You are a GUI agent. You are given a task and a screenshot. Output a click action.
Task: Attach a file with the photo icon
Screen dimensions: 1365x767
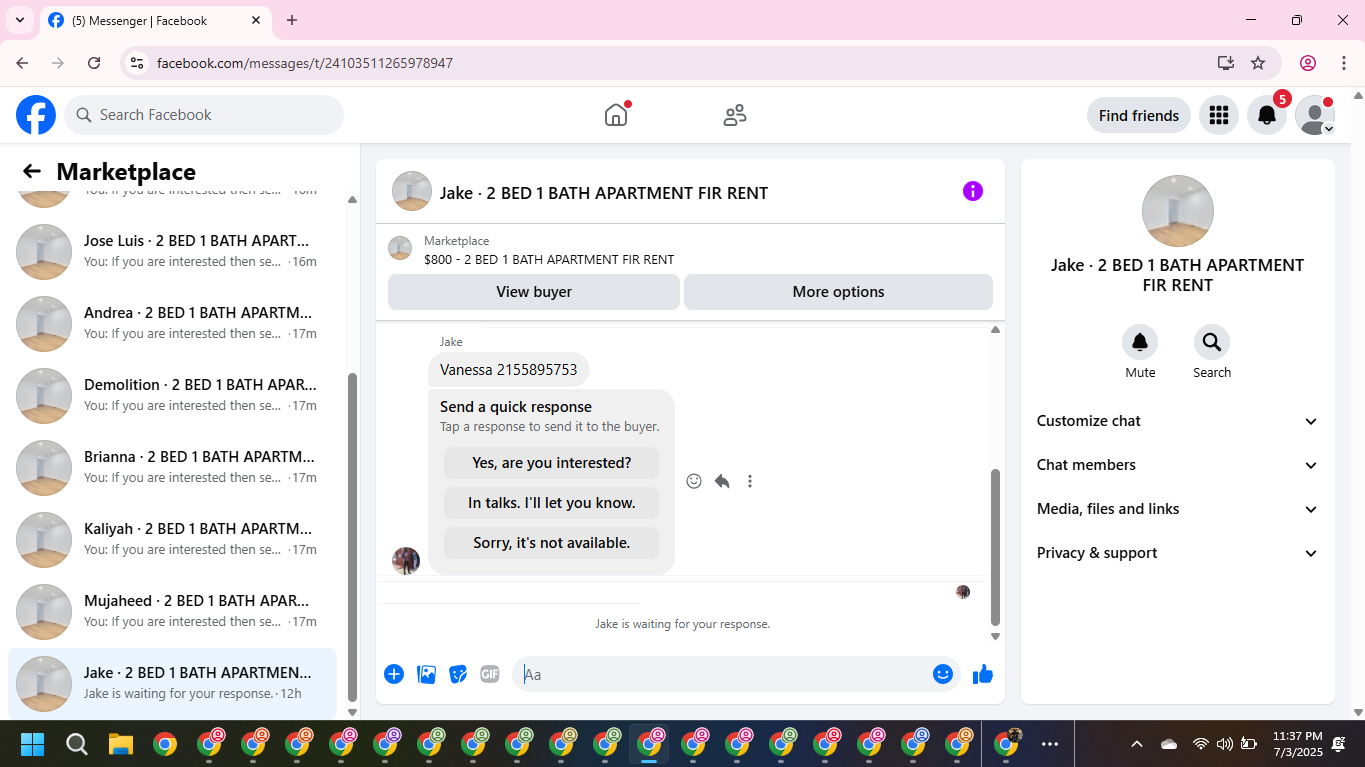tap(426, 674)
